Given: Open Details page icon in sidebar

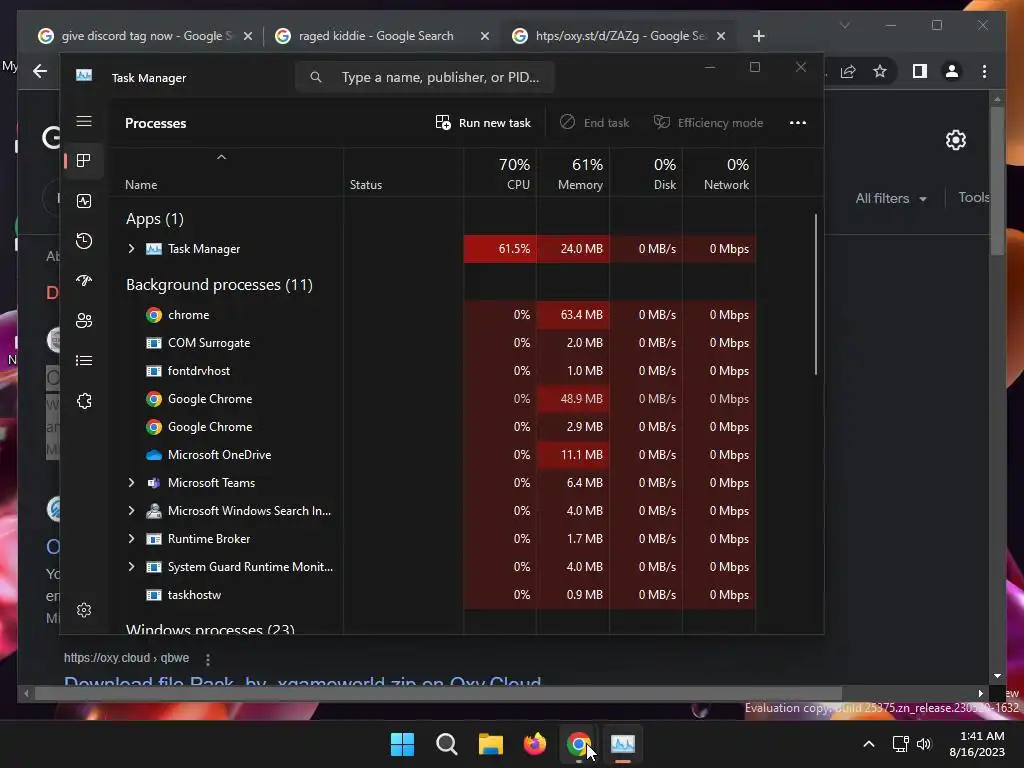Looking at the screenshot, I should click(84, 360).
